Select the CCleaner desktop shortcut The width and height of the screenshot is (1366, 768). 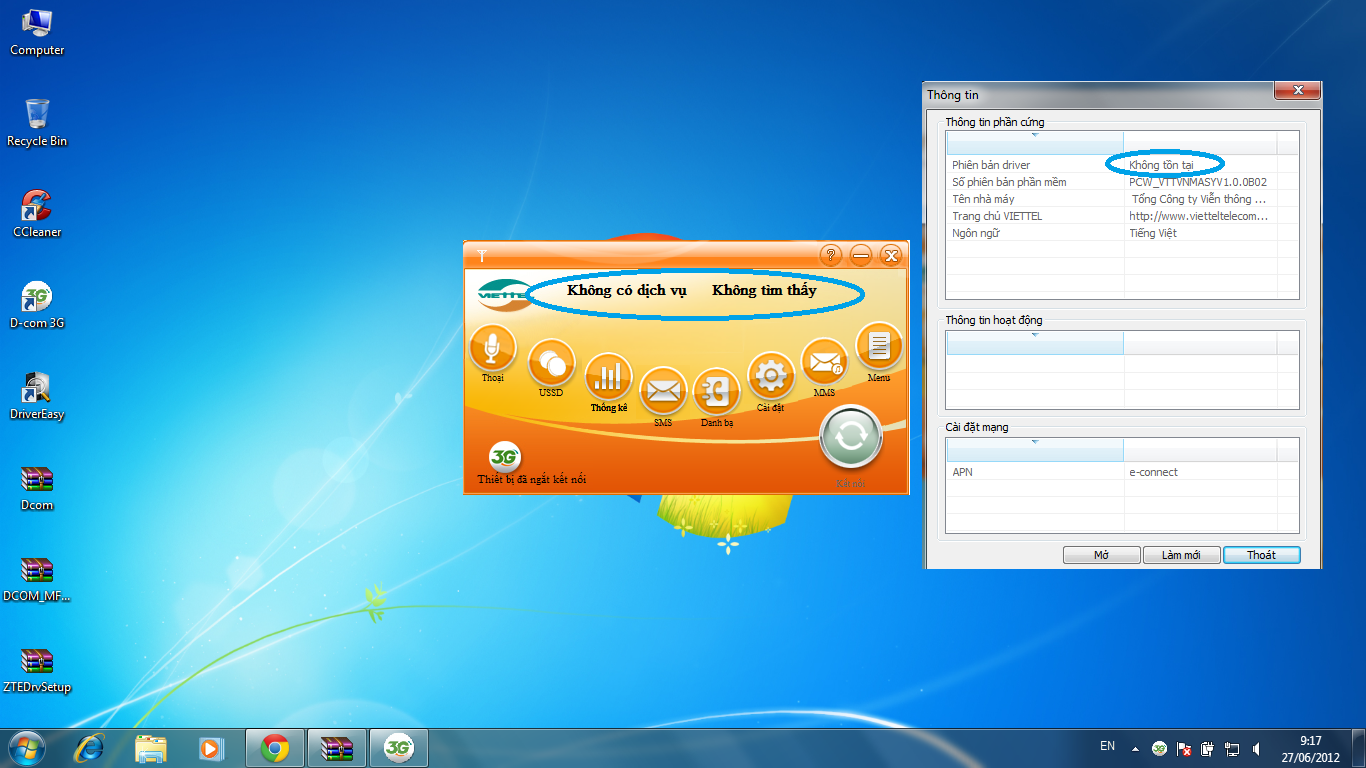point(37,214)
